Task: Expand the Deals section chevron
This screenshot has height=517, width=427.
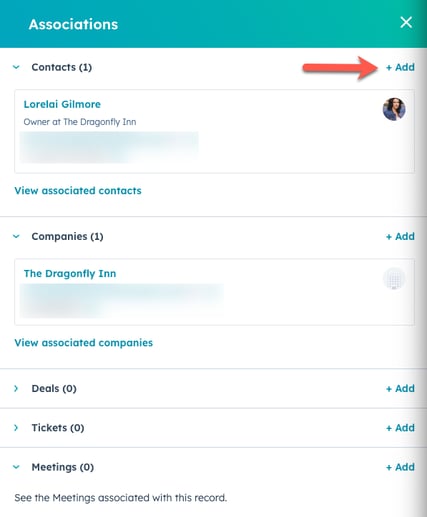Action: (16, 388)
